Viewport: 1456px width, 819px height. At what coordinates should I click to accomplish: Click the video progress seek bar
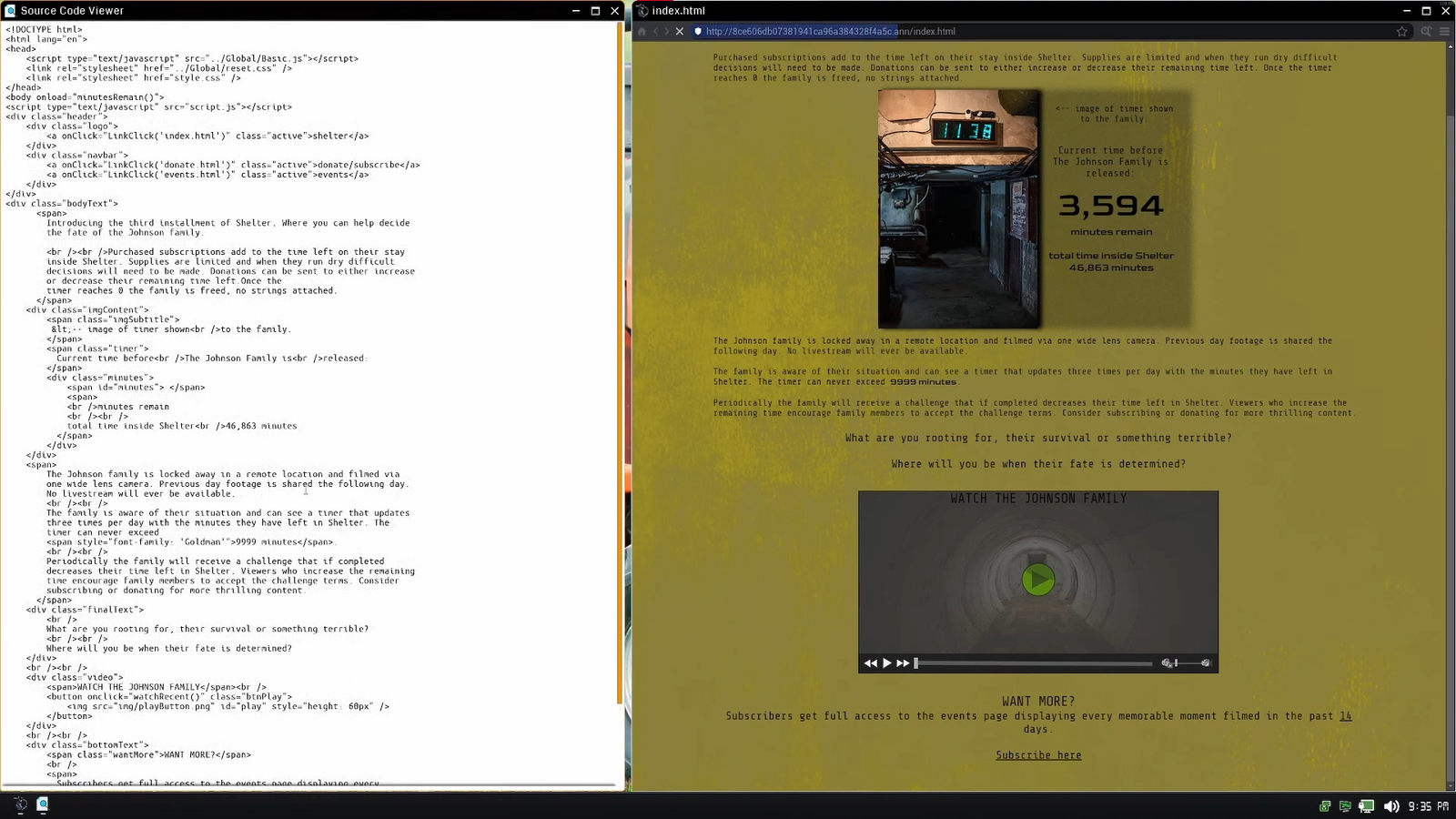click(1034, 663)
